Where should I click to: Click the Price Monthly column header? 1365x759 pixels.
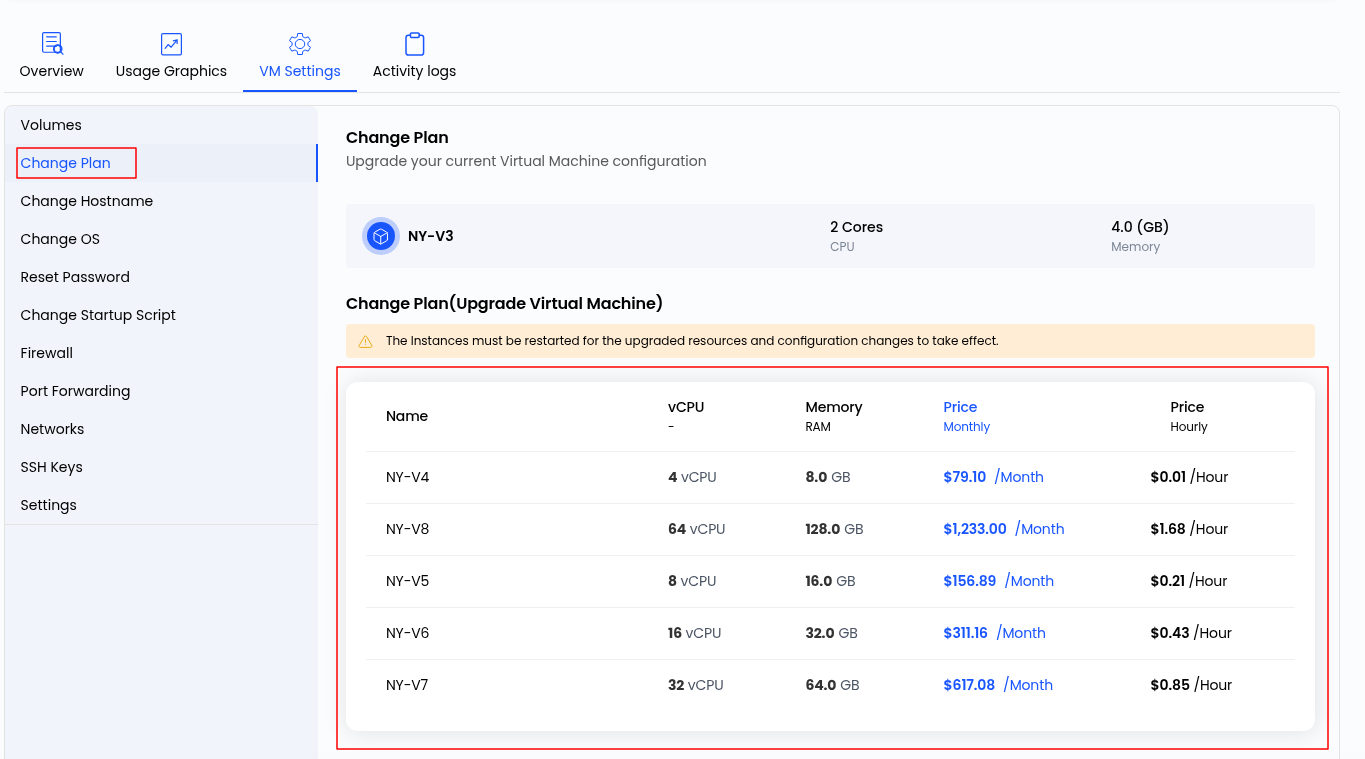(x=966, y=416)
